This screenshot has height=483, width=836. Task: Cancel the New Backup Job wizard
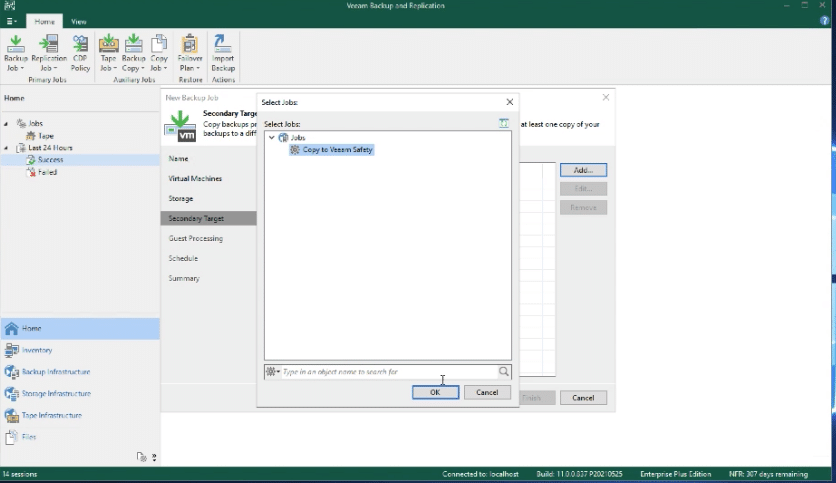click(x=583, y=398)
